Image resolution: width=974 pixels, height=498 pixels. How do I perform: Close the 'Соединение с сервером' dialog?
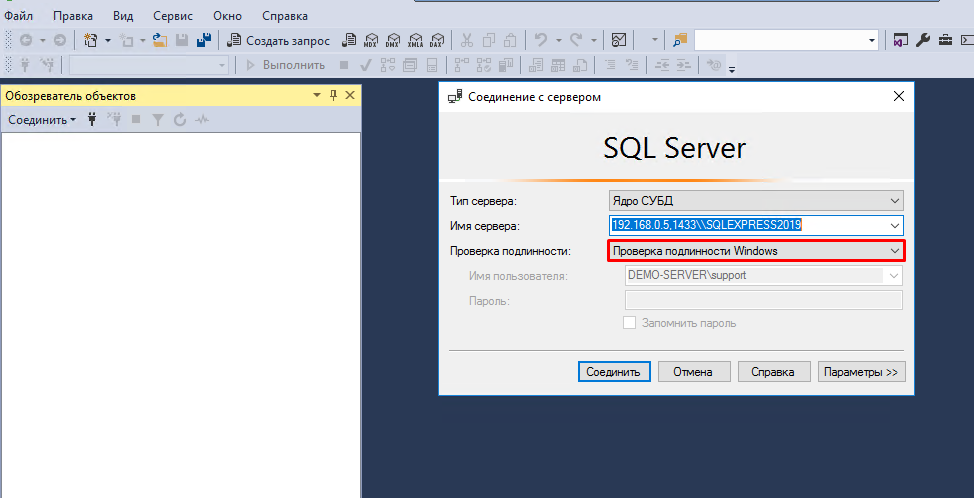pyautogui.click(x=898, y=96)
